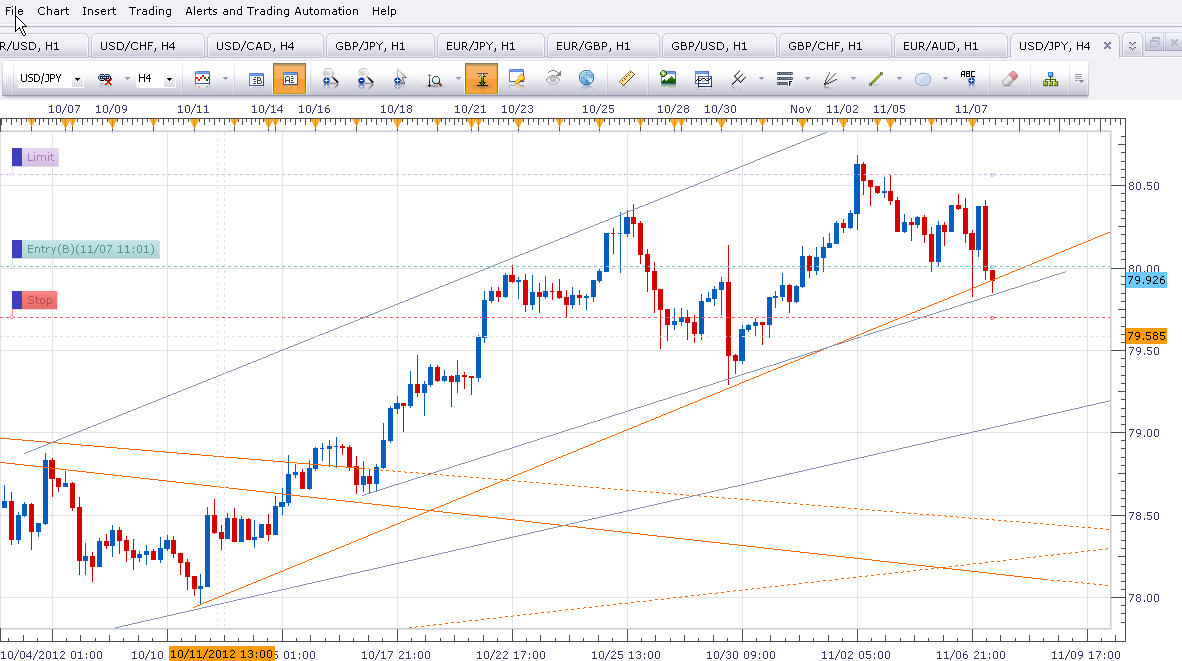Screen dimensions: 1182x661
Task: Click the Zoom Out magnifier icon
Action: (x=364, y=79)
